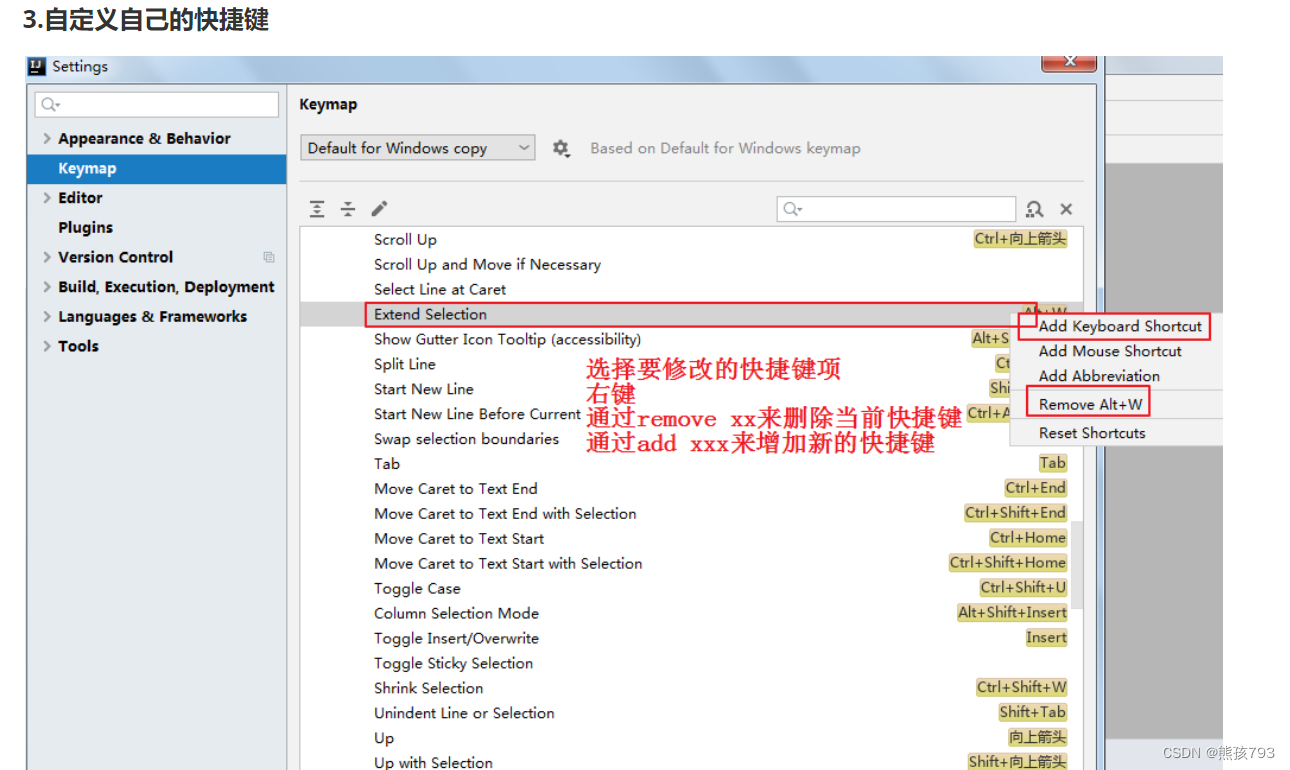Click the Collapse All icon in keymap toolbar
Image resolution: width=1290 pixels, height=770 pixels.
tap(348, 209)
